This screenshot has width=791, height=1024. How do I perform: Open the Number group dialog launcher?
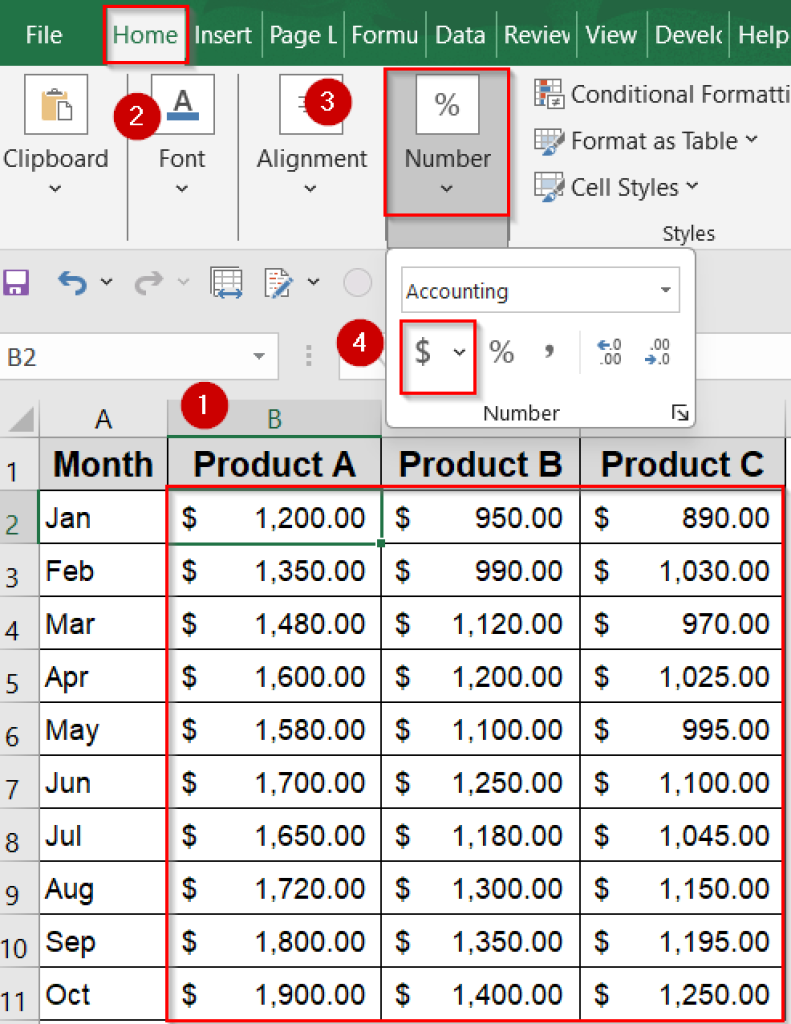[679, 412]
